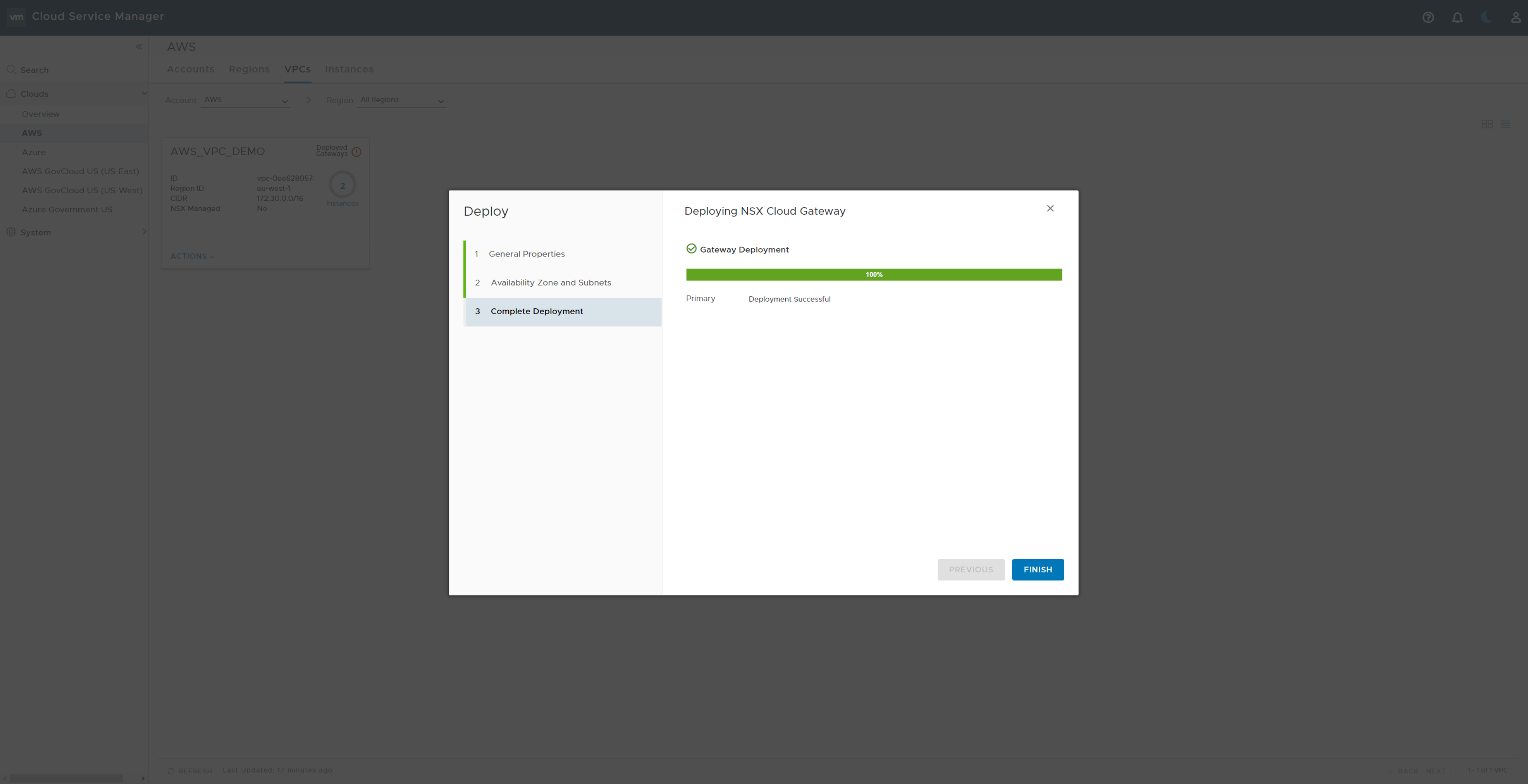Screen dimensions: 1528x784
Task: Open the notifications bell
Action: coord(1457,17)
